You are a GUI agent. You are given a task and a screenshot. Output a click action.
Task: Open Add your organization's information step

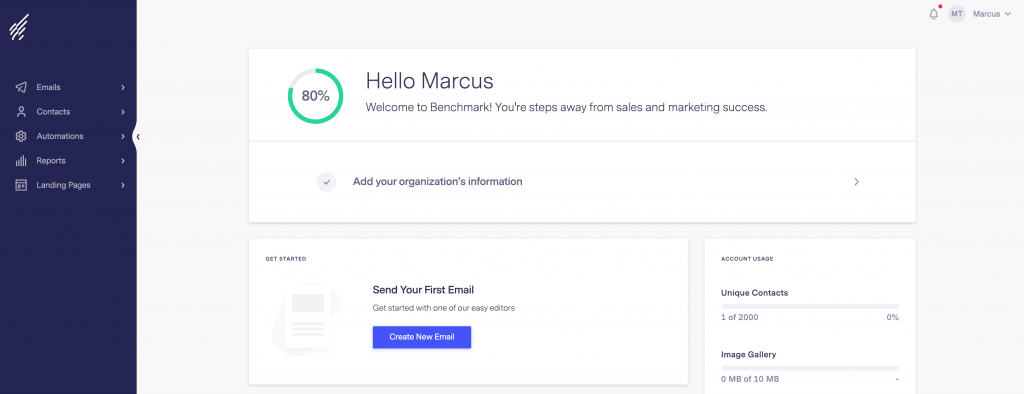click(582, 182)
